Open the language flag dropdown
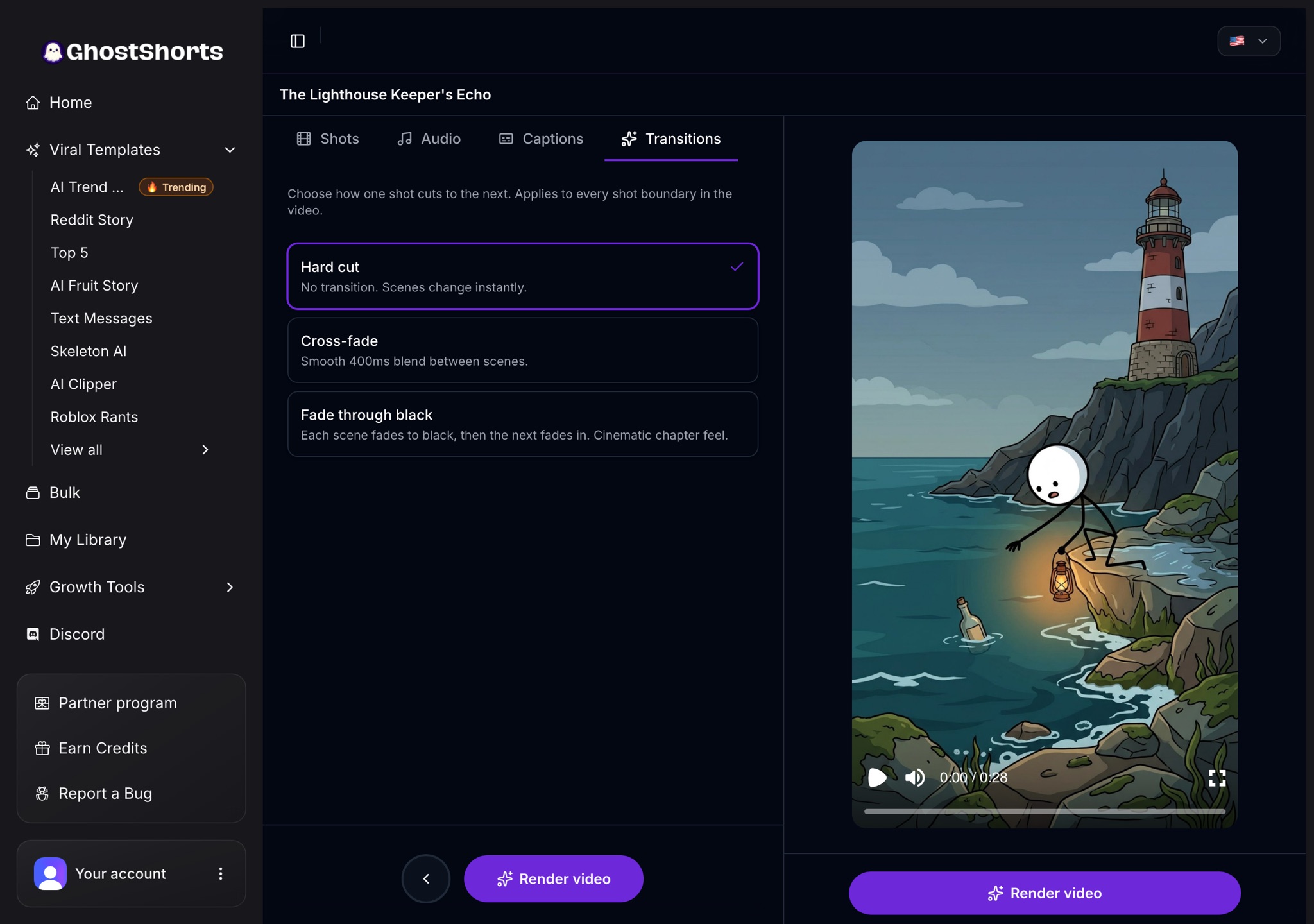The width and height of the screenshot is (1314, 924). click(1249, 41)
